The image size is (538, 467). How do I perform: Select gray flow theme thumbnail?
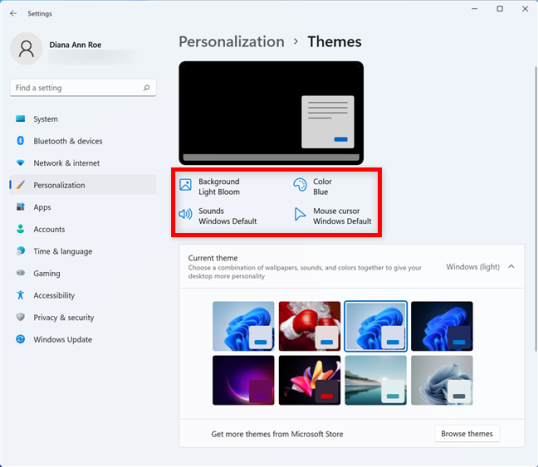(442, 380)
